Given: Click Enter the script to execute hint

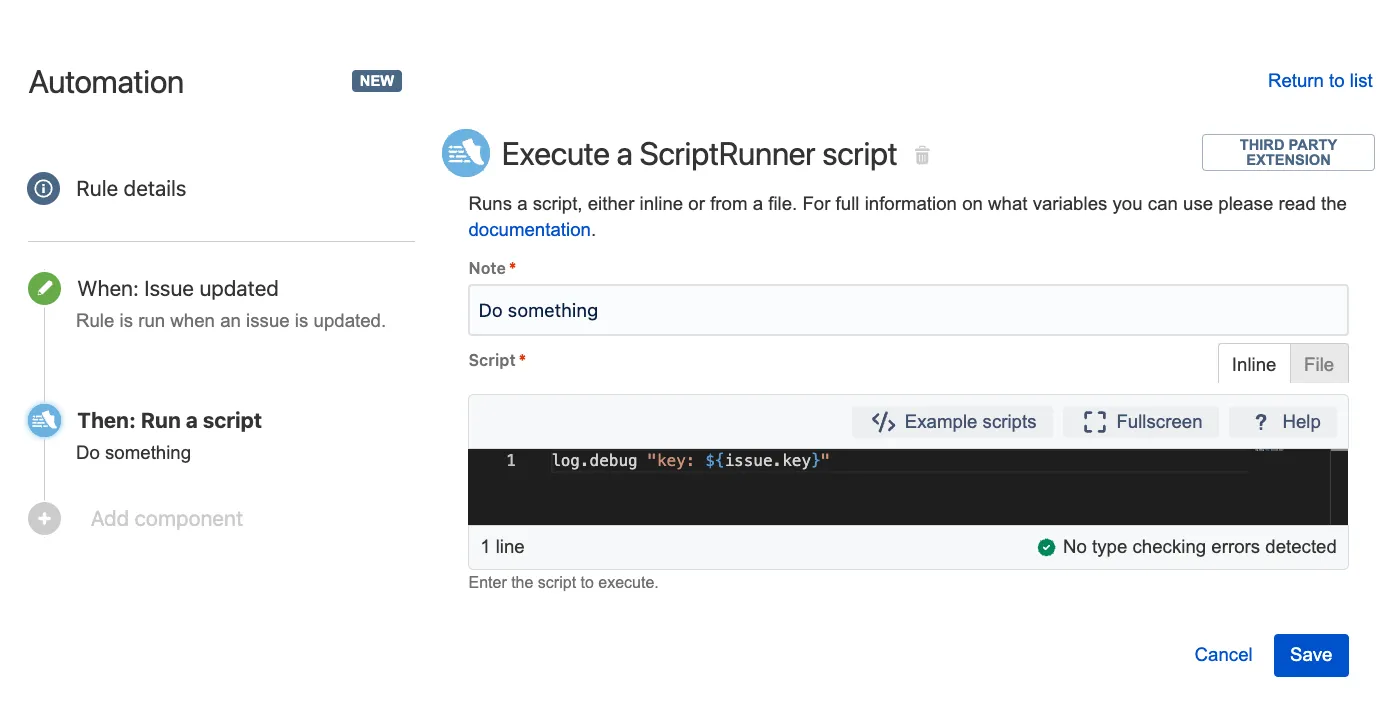Looking at the screenshot, I should [563, 582].
